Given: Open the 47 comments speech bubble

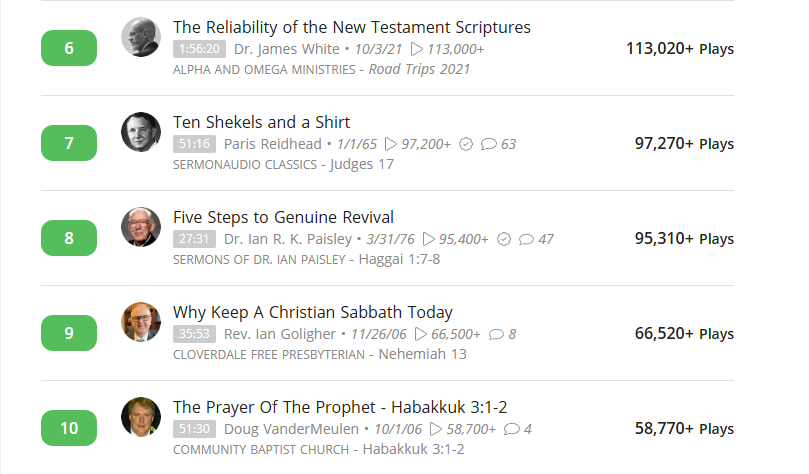Looking at the screenshot, I should click(x=527, y=239).
